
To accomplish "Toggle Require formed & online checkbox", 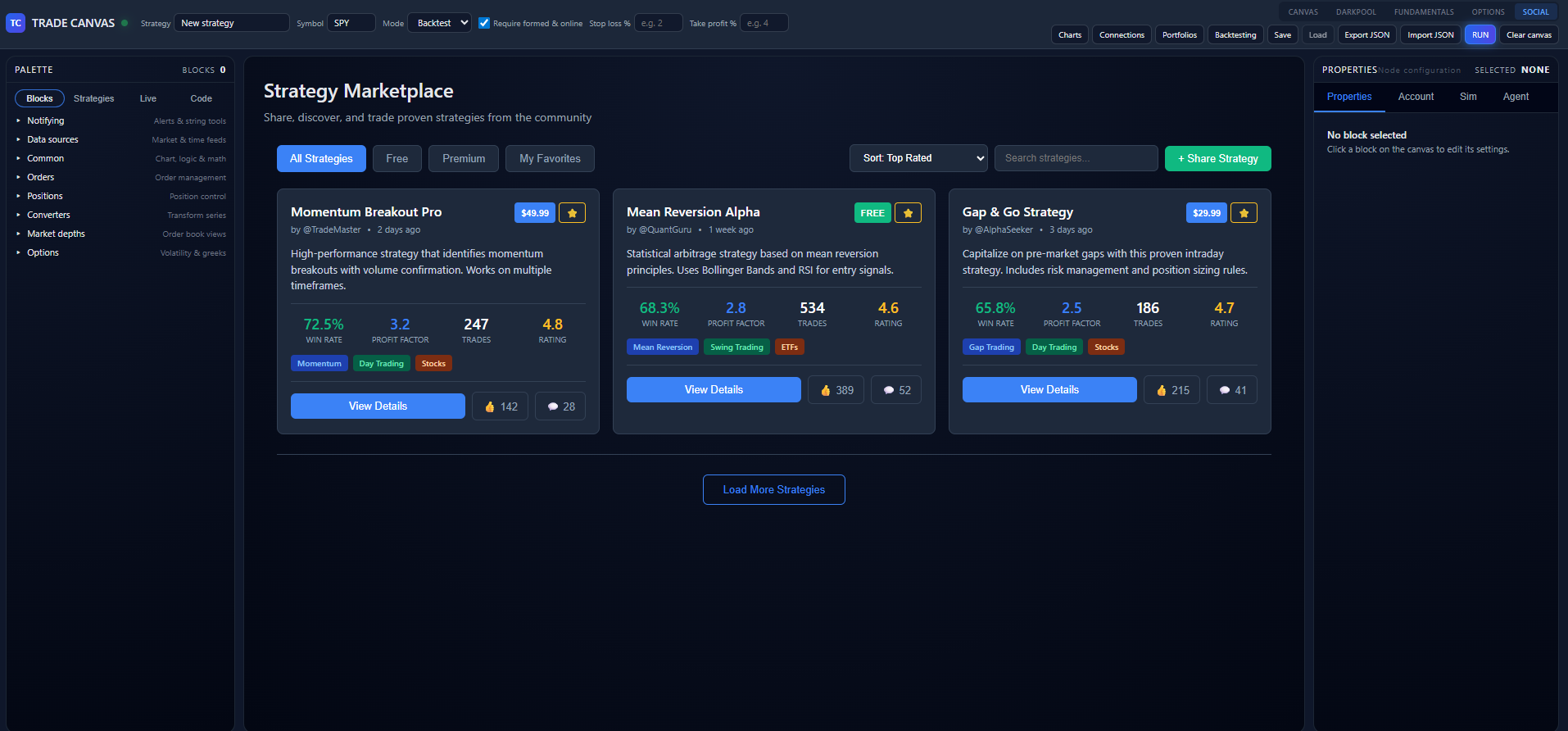I will tap(484, 23).
